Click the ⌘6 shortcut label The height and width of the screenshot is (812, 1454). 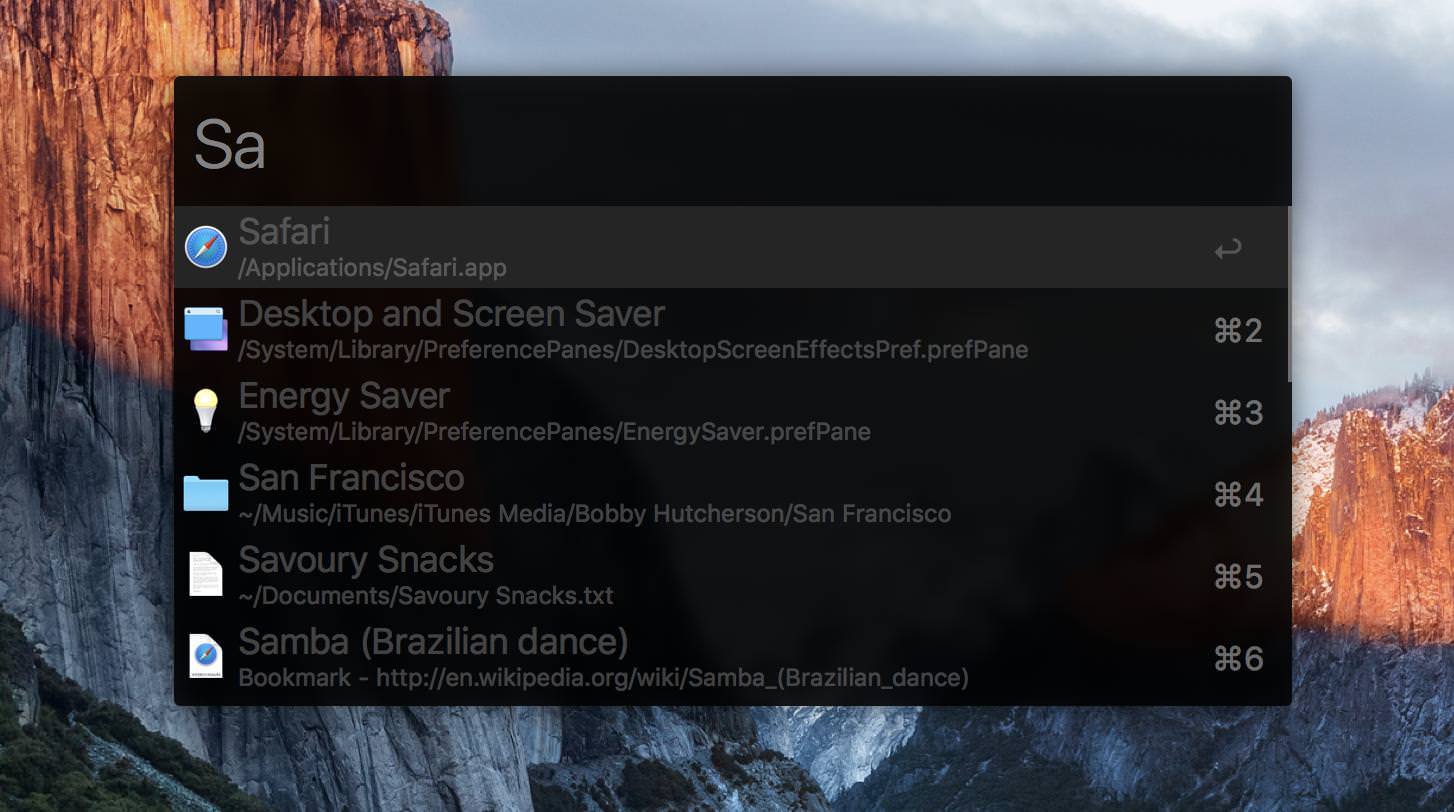coord(1238,658)
